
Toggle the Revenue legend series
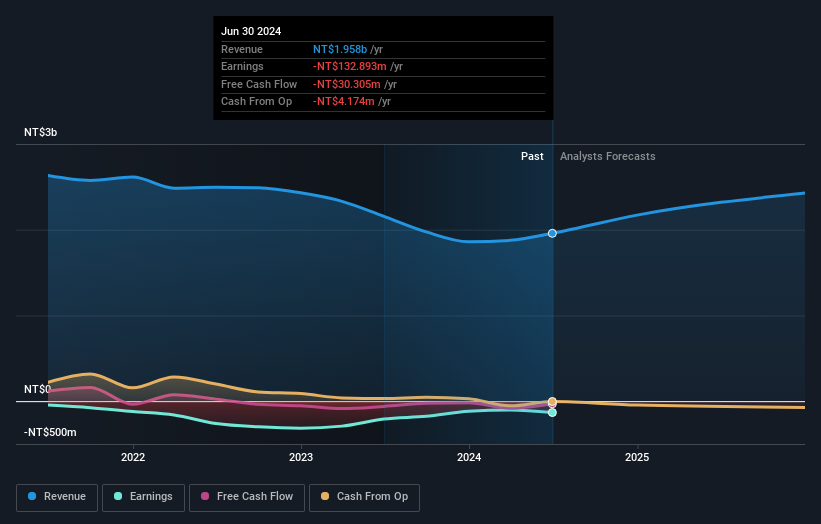pos(57,497)
